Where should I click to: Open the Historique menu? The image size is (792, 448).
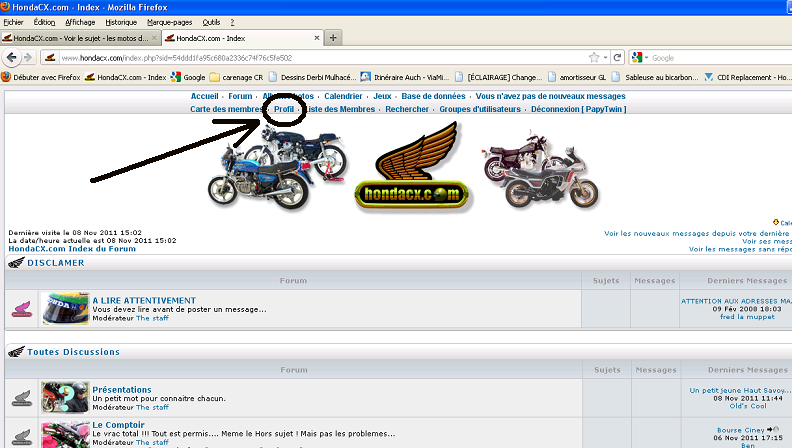(121, 22)
